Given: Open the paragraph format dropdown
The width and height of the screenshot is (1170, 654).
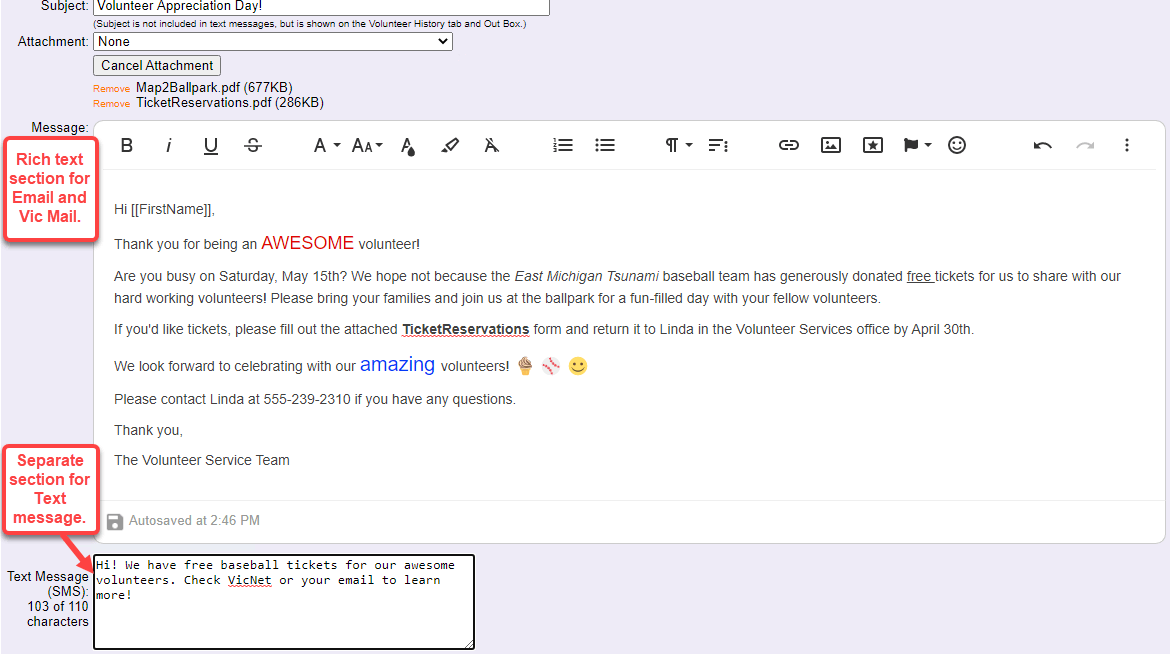Looking at the screenshot, I should point(677,145).
